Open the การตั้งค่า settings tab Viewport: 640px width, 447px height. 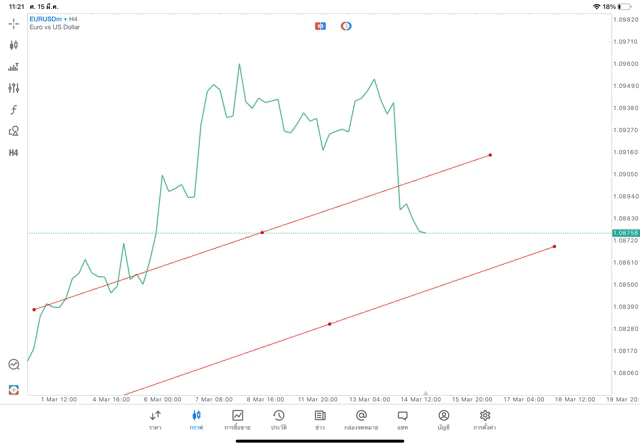coord(485,420)
